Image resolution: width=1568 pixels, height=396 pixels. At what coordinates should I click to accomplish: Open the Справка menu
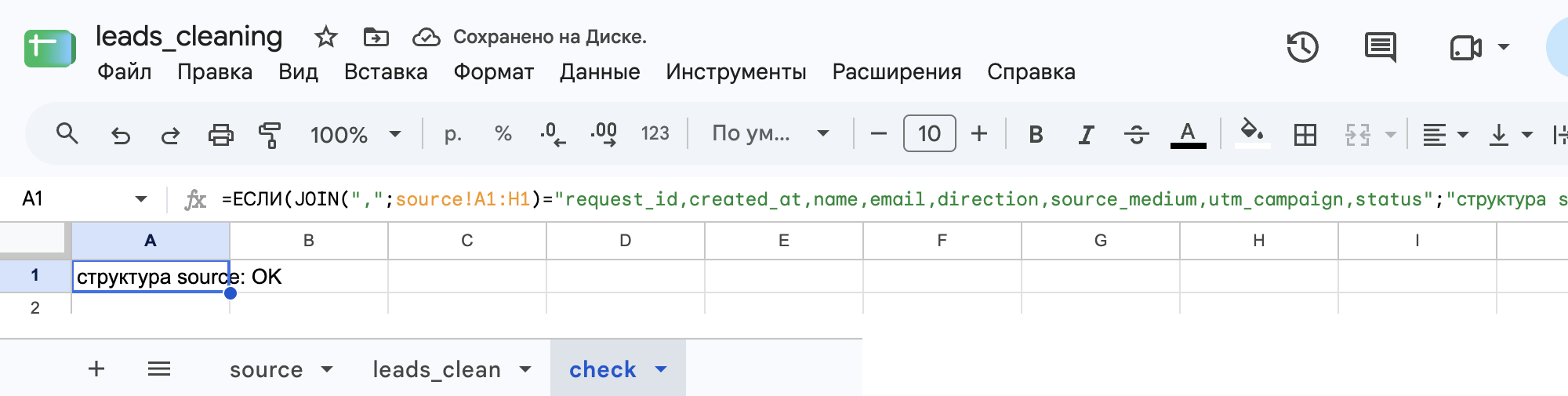[x=1031, y=72]
